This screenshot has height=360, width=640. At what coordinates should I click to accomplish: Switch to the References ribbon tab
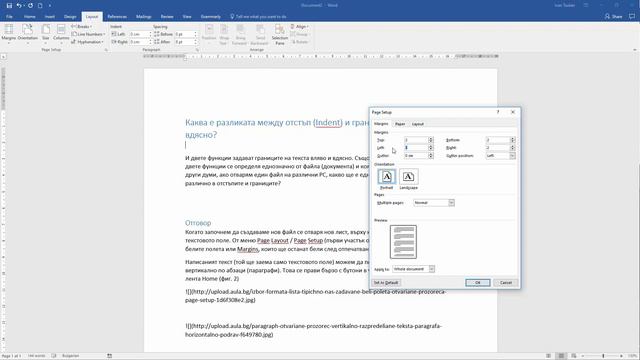pyautogui.click(x=117, y=17)
